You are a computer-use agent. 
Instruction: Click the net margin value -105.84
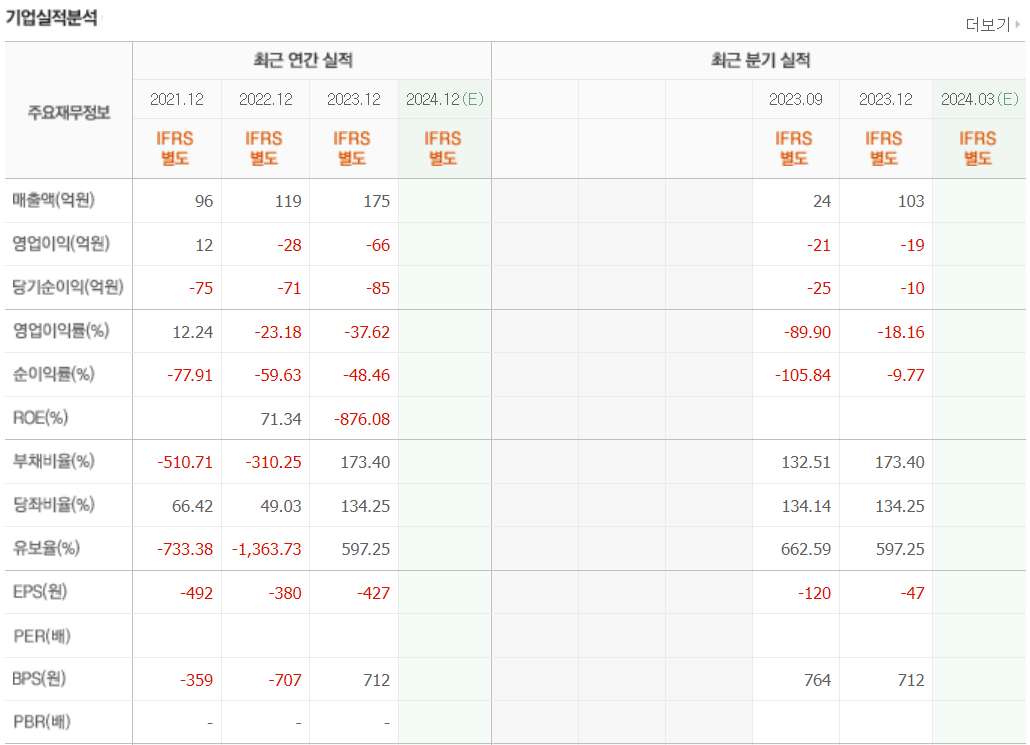pos(803,375)
